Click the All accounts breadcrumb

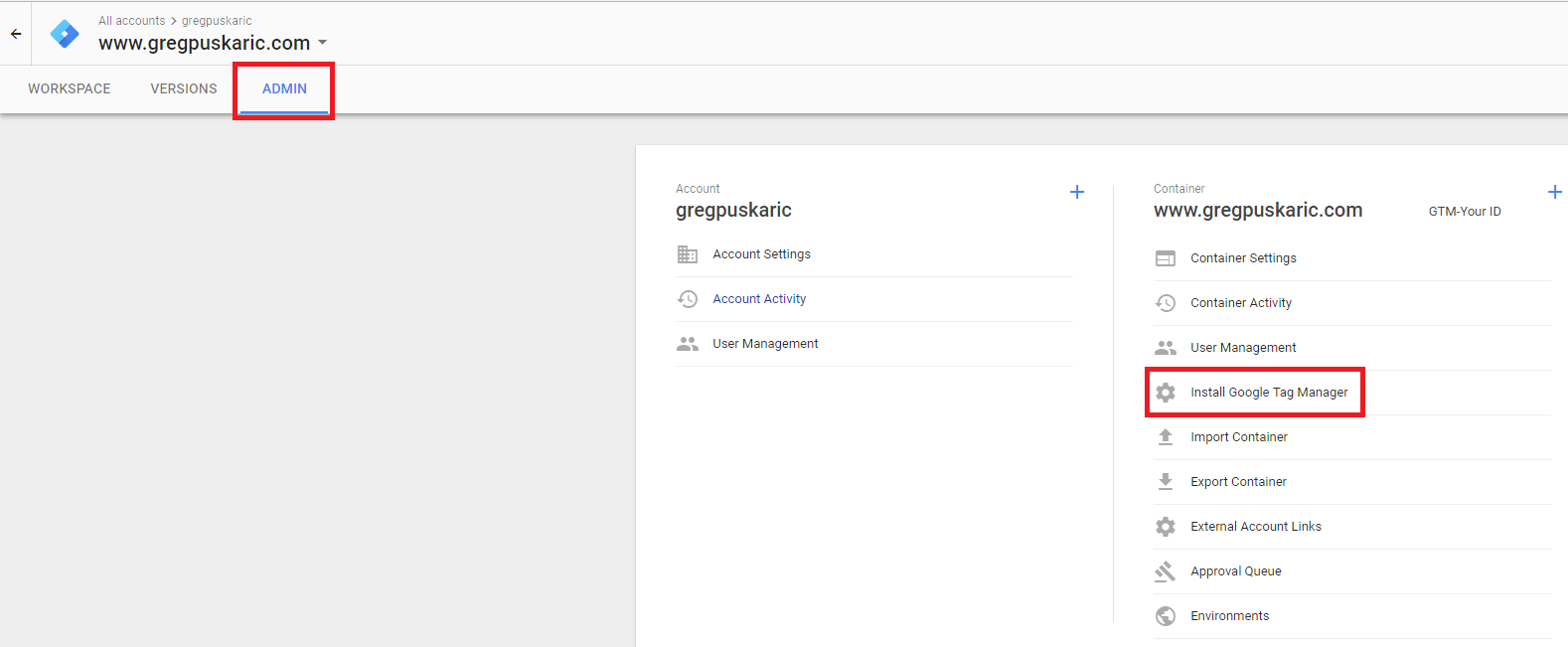(x=132, y=21)
